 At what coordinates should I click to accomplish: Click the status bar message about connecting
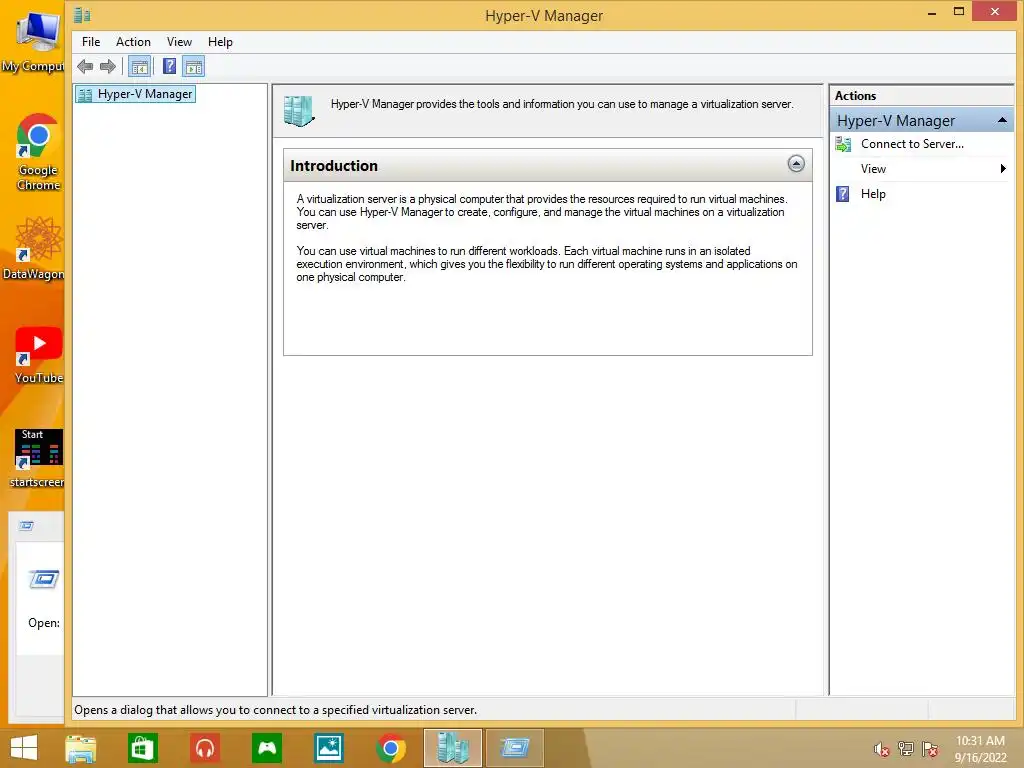coord(276,710)
